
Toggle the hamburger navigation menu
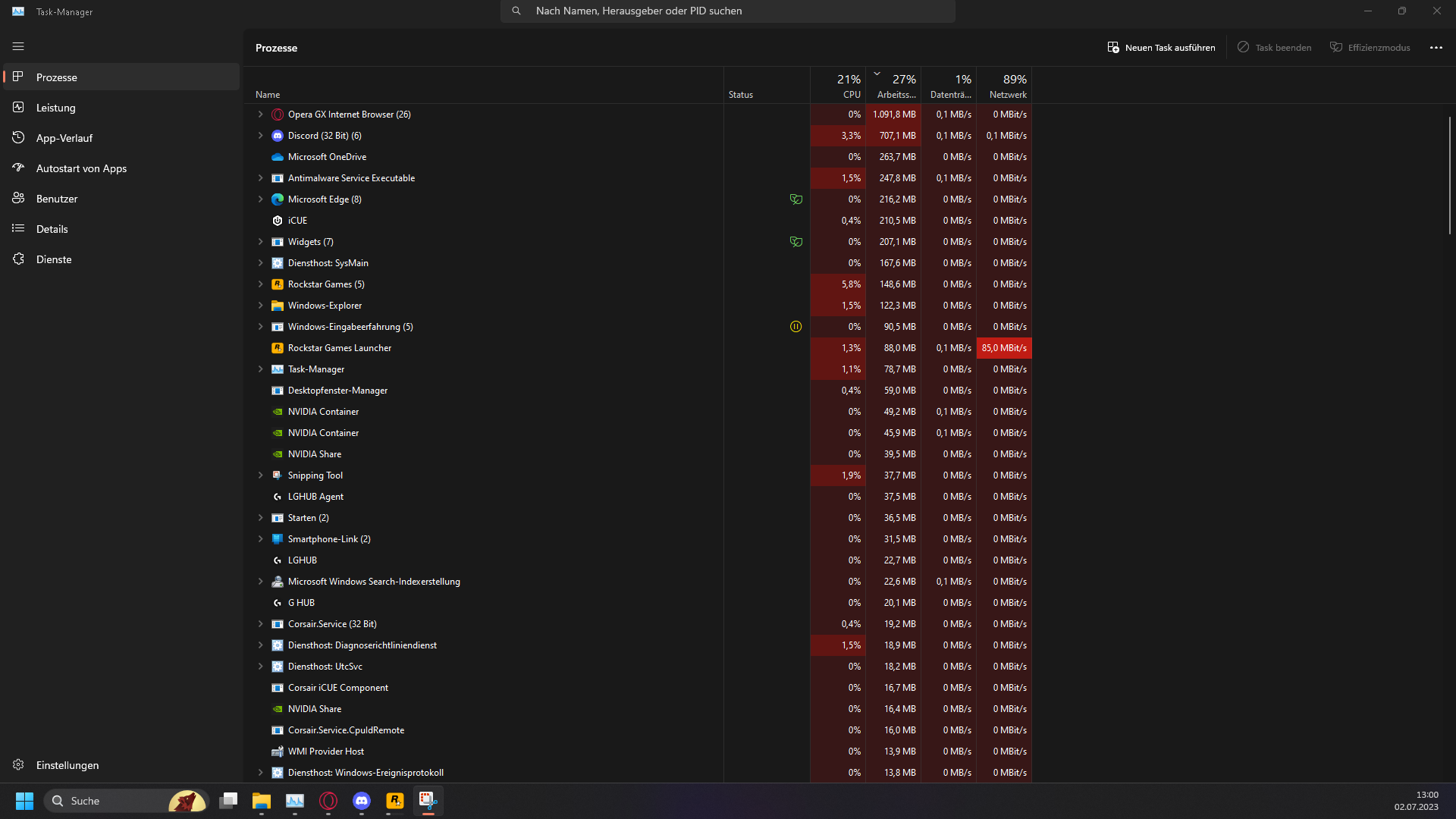18,46
